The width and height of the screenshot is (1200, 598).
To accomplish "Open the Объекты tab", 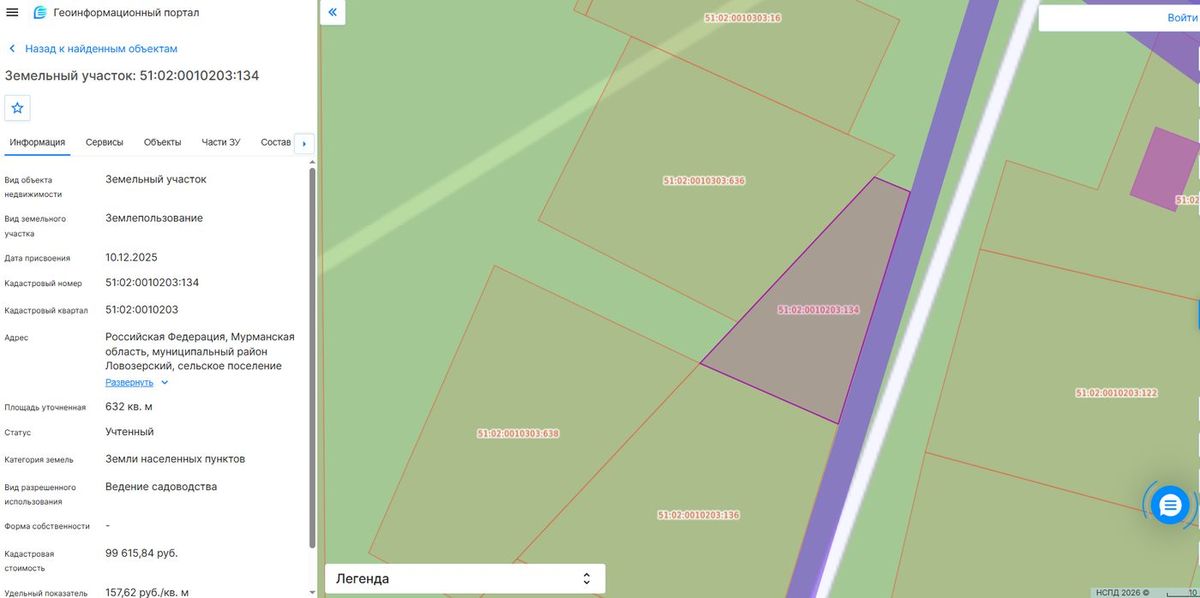I will [163, 142].
